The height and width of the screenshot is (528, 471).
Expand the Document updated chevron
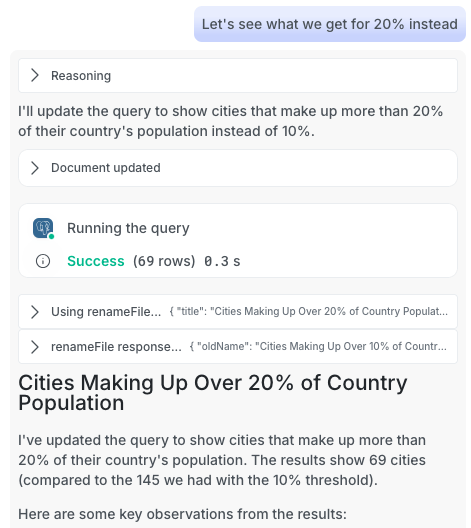pos(35,168)
